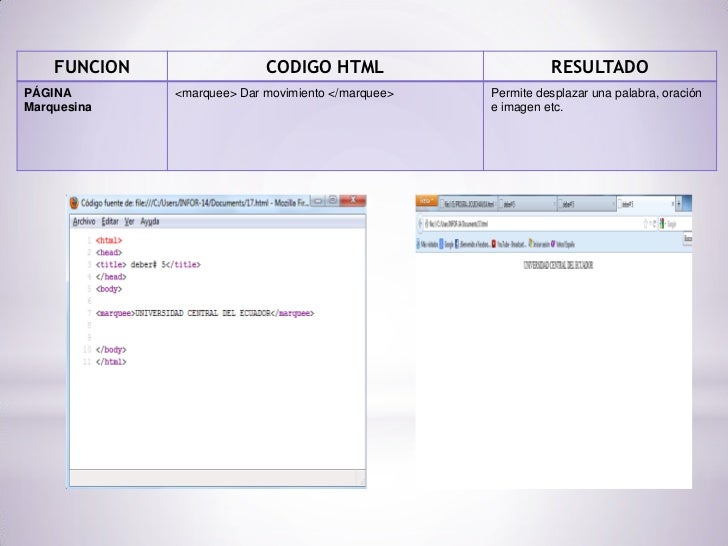Open the orange Firefox menu button
The height and width of the screenshot is (546, 728).
427,201
